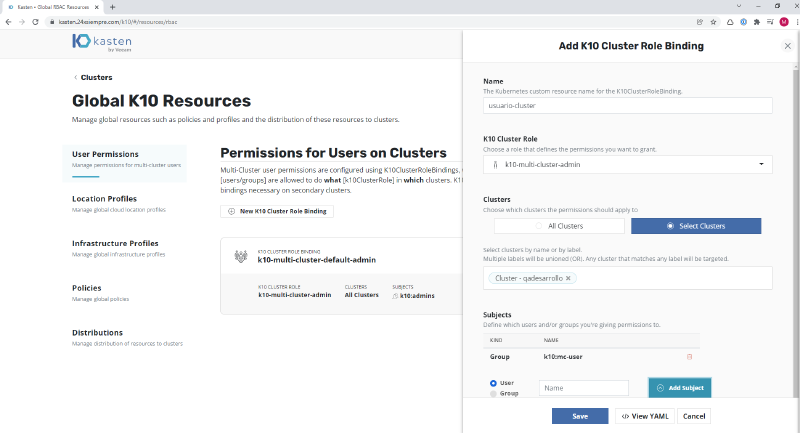Select the User subject kind radio

[x=493, y=383]
